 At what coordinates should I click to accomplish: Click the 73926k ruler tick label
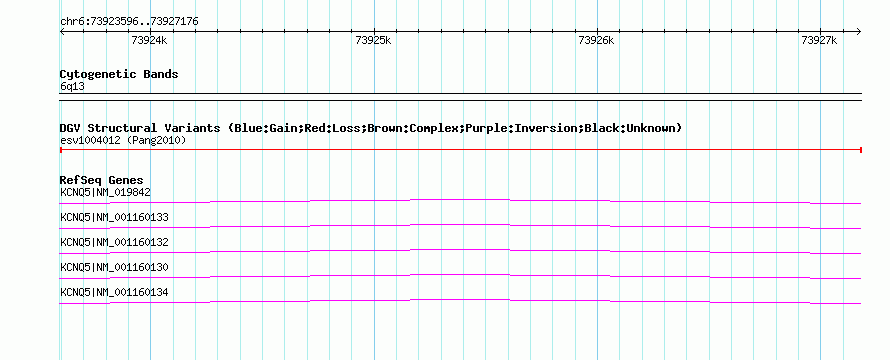point(596,40)
